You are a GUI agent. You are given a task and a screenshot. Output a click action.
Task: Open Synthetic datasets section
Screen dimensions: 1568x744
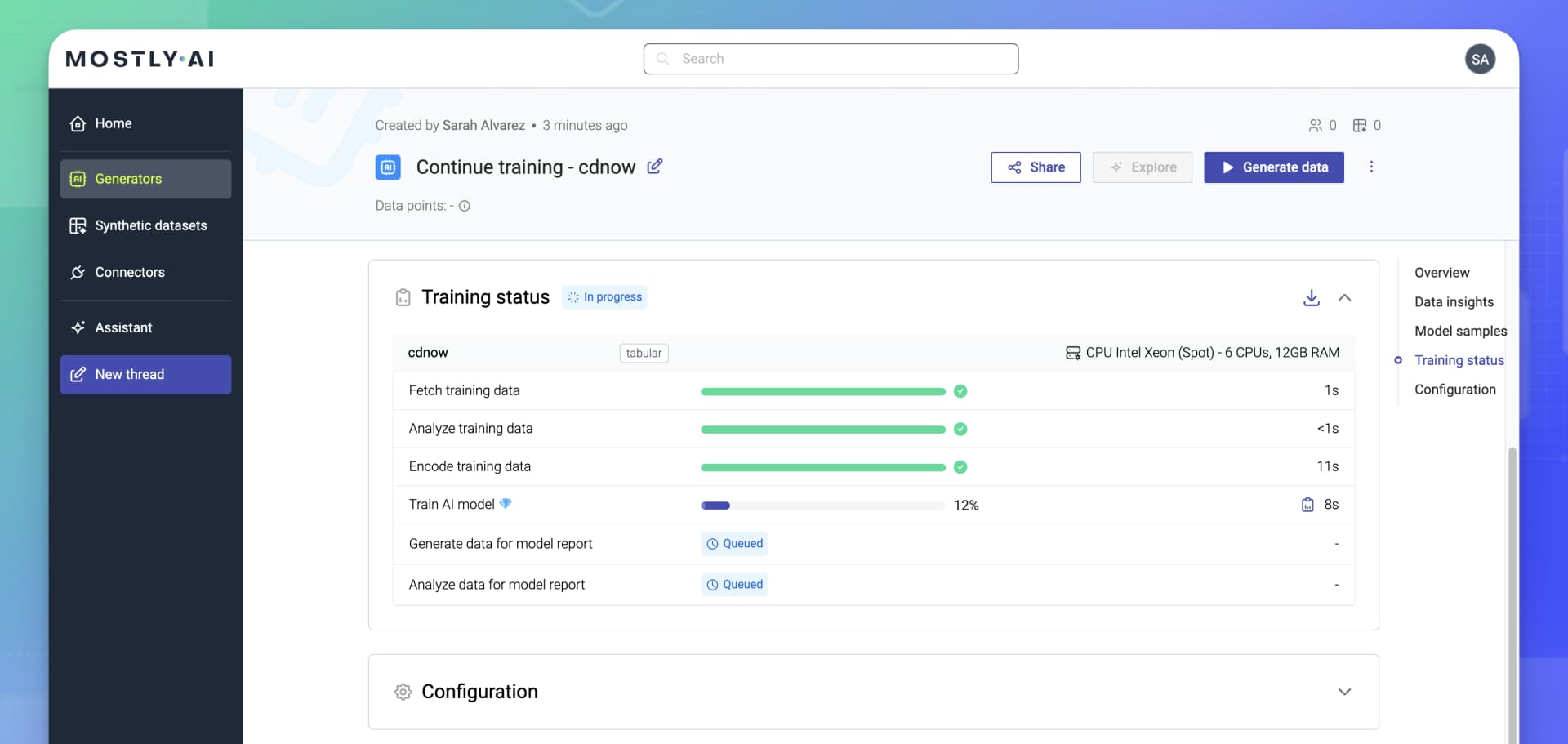145,225
